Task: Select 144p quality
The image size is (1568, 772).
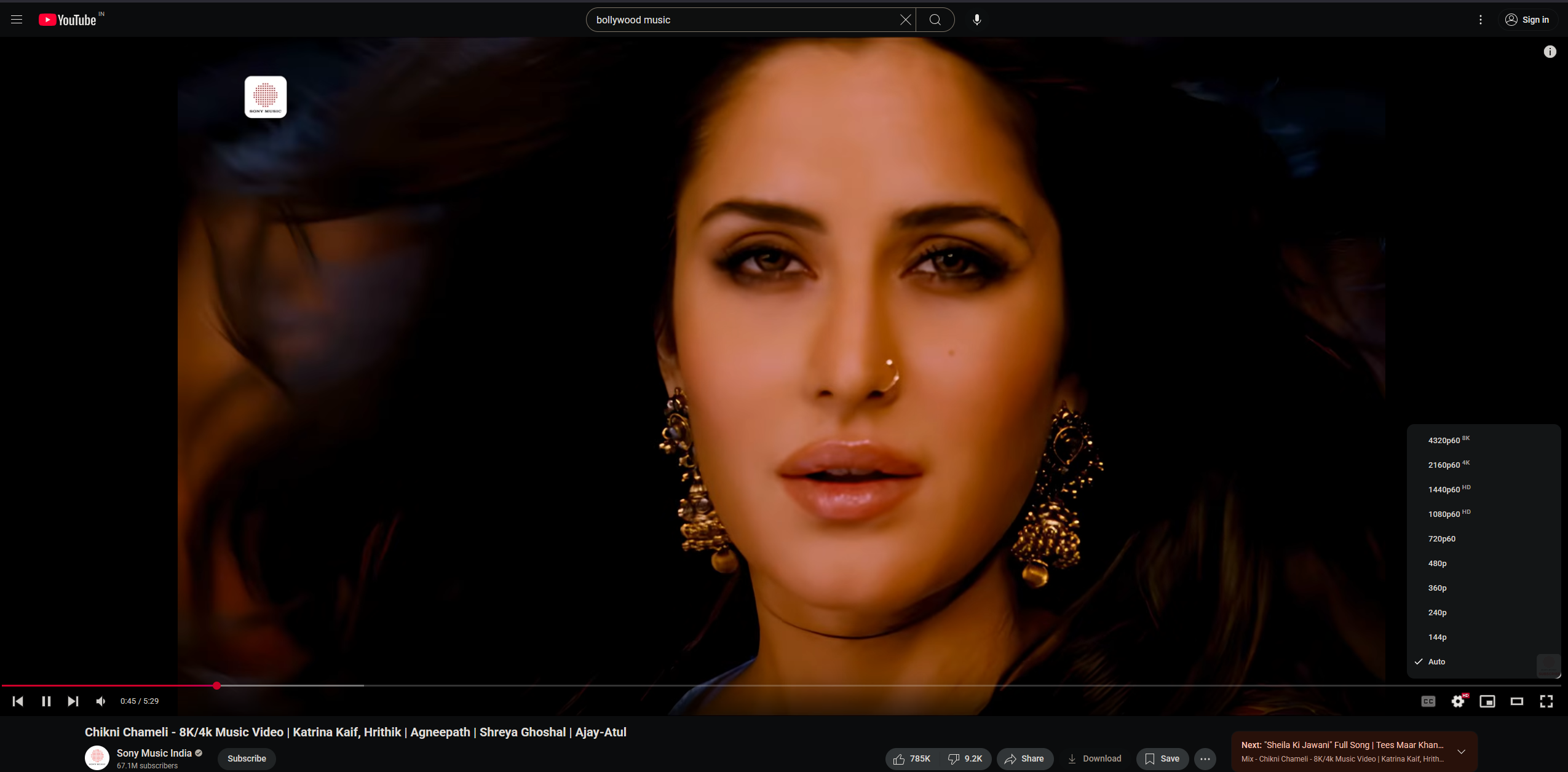Action: [1483, 637]
